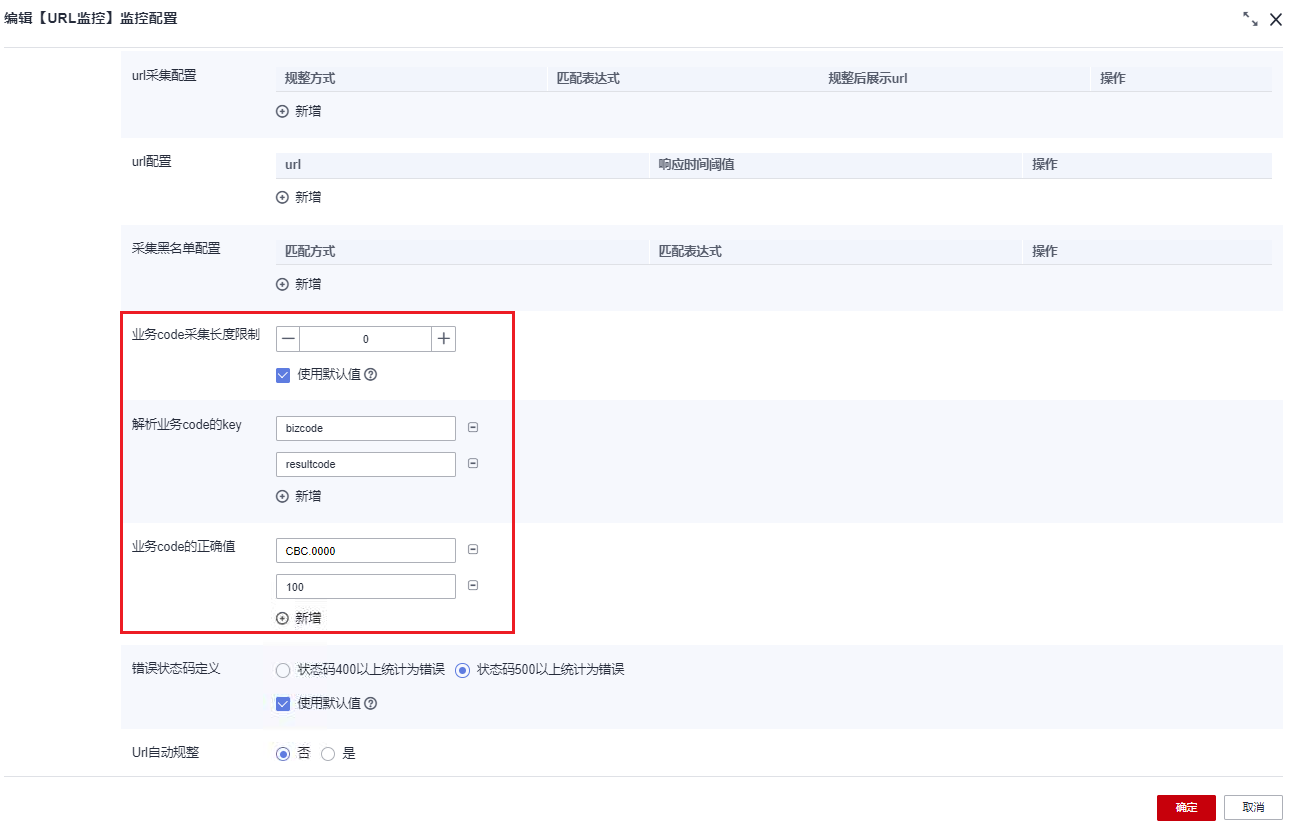Toggle 使用默认值 for 错误状态码定义

click(x=283, y=704)
